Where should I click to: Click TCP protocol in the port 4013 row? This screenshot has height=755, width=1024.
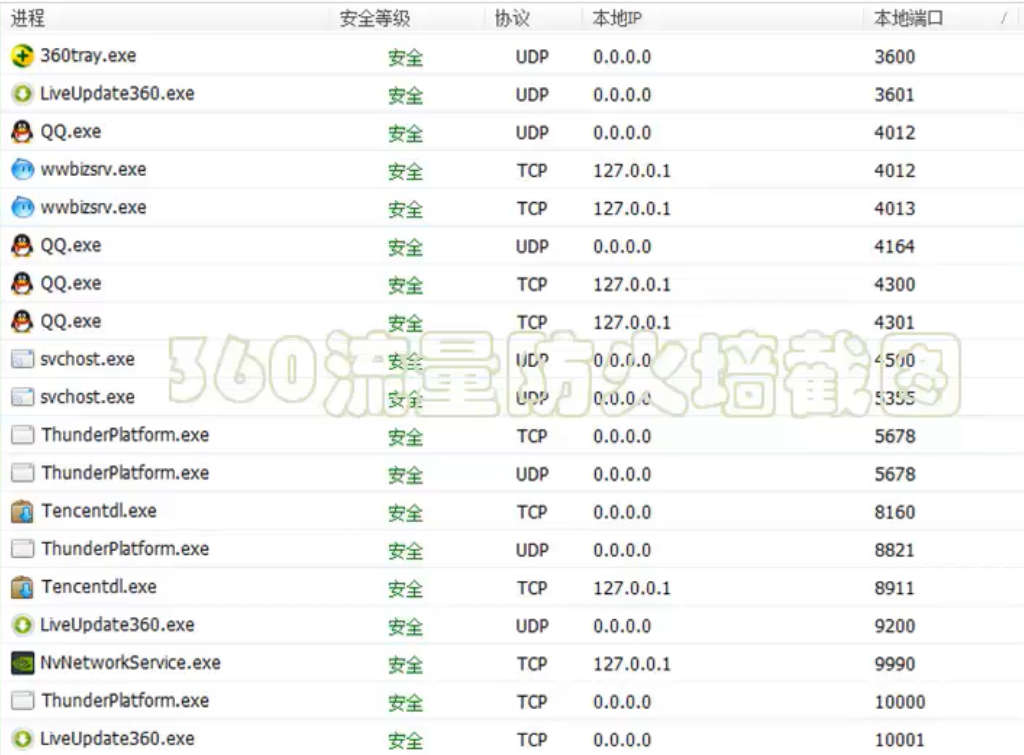(532, 208)
